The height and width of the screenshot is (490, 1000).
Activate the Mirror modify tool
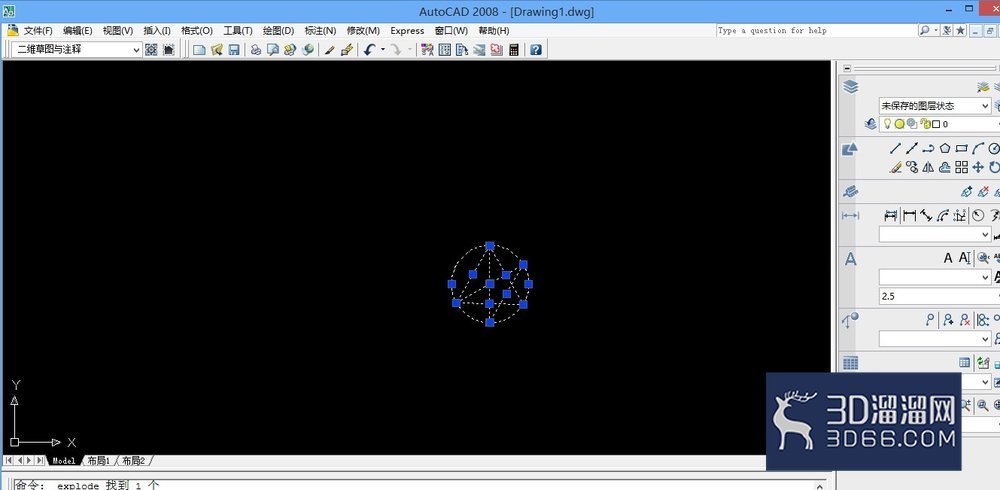(928, 167)
